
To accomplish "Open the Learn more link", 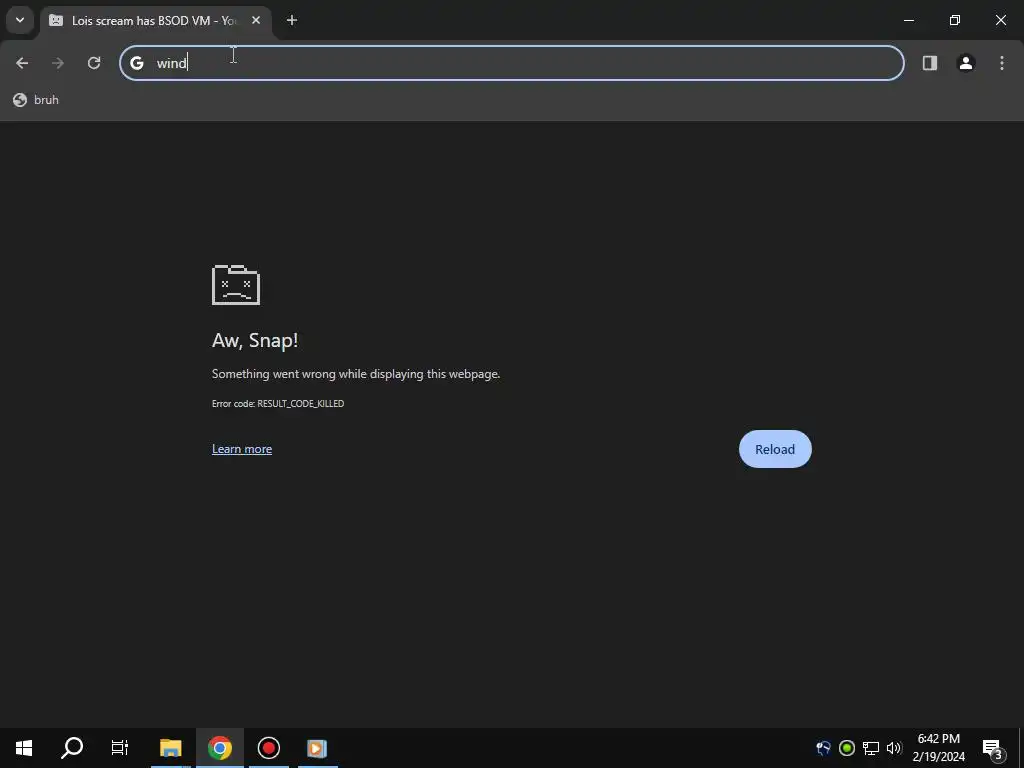I will tap(242, 449).
